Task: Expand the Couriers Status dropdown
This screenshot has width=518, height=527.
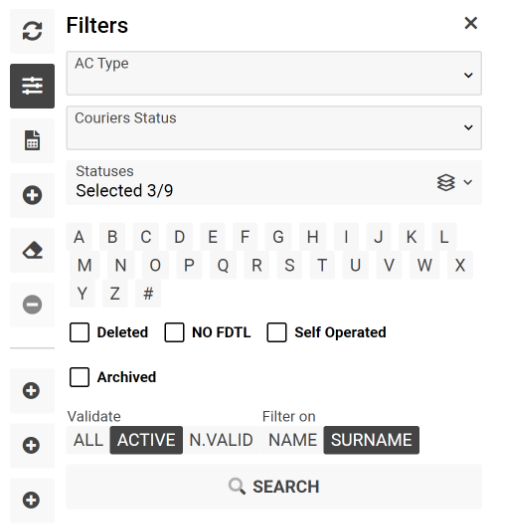Action: [274, 128]
